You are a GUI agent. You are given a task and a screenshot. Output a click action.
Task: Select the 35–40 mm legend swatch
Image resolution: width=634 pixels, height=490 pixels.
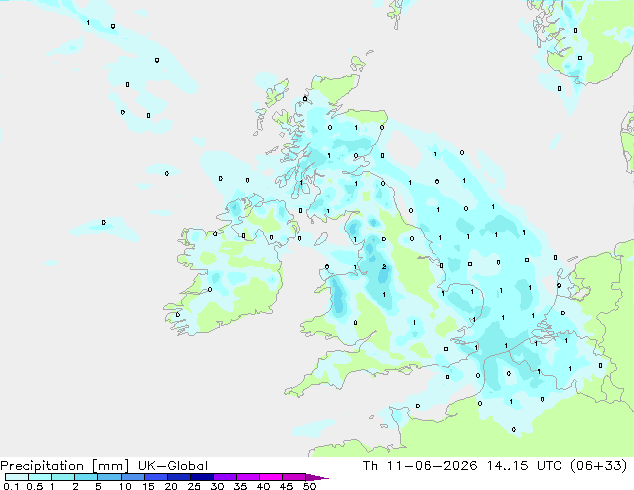tap(247, 477)
